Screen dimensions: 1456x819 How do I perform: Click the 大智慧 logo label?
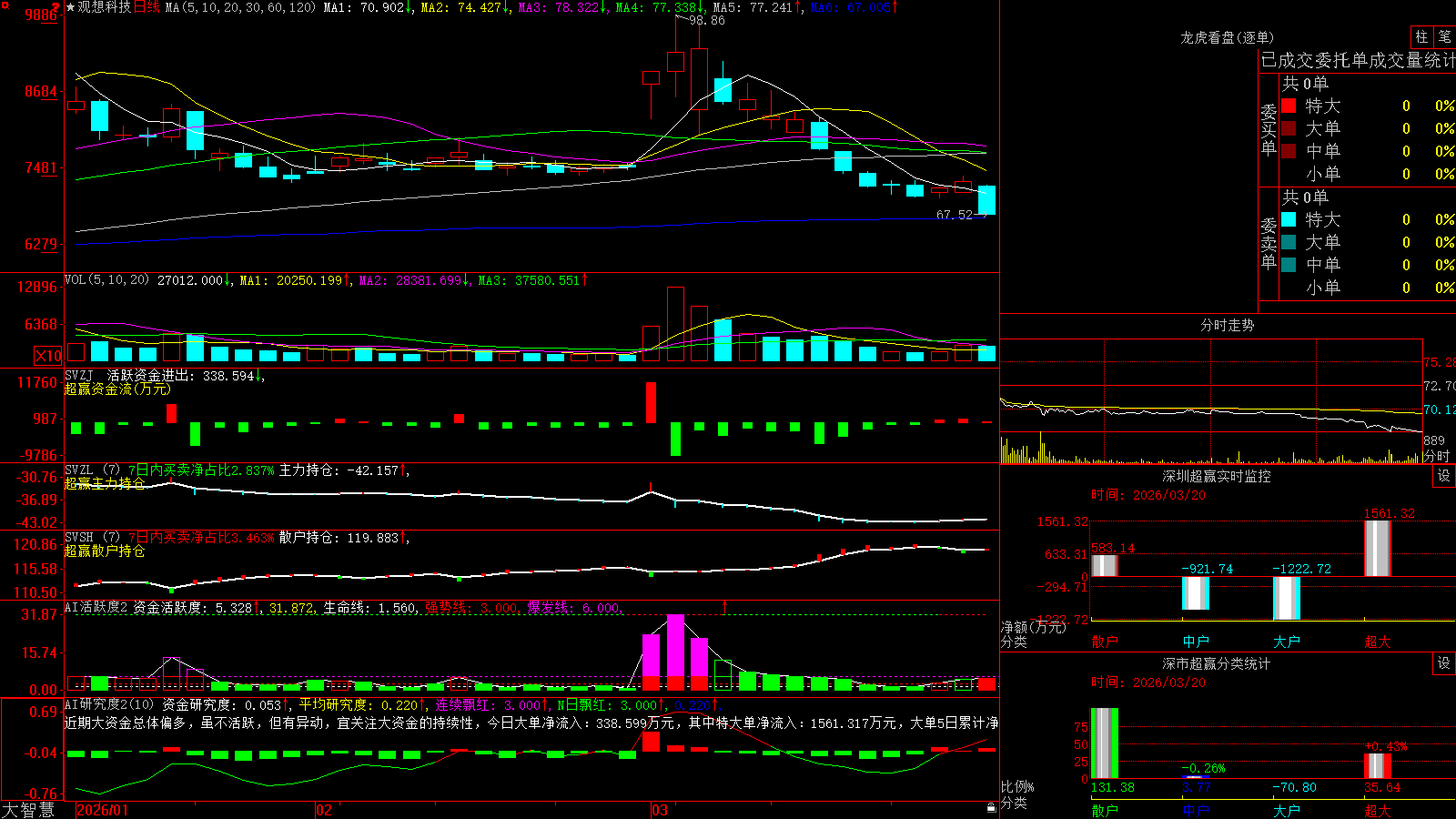click(x=28, y=809)
